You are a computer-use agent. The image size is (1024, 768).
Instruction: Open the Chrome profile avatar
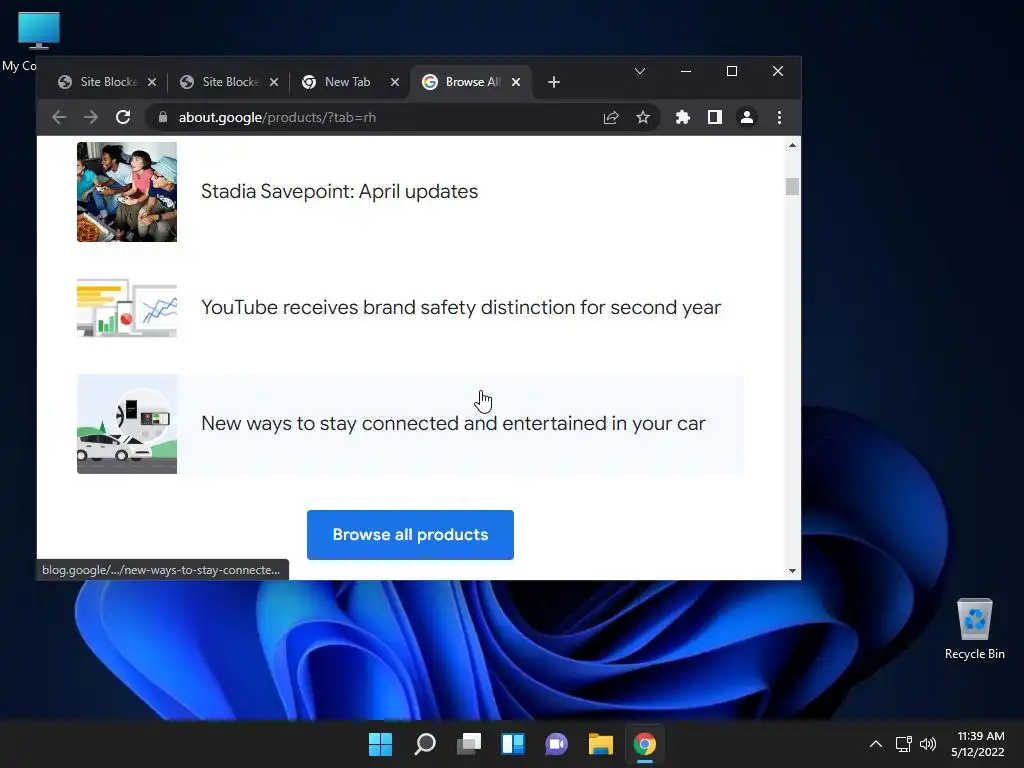tap(746, 118)
